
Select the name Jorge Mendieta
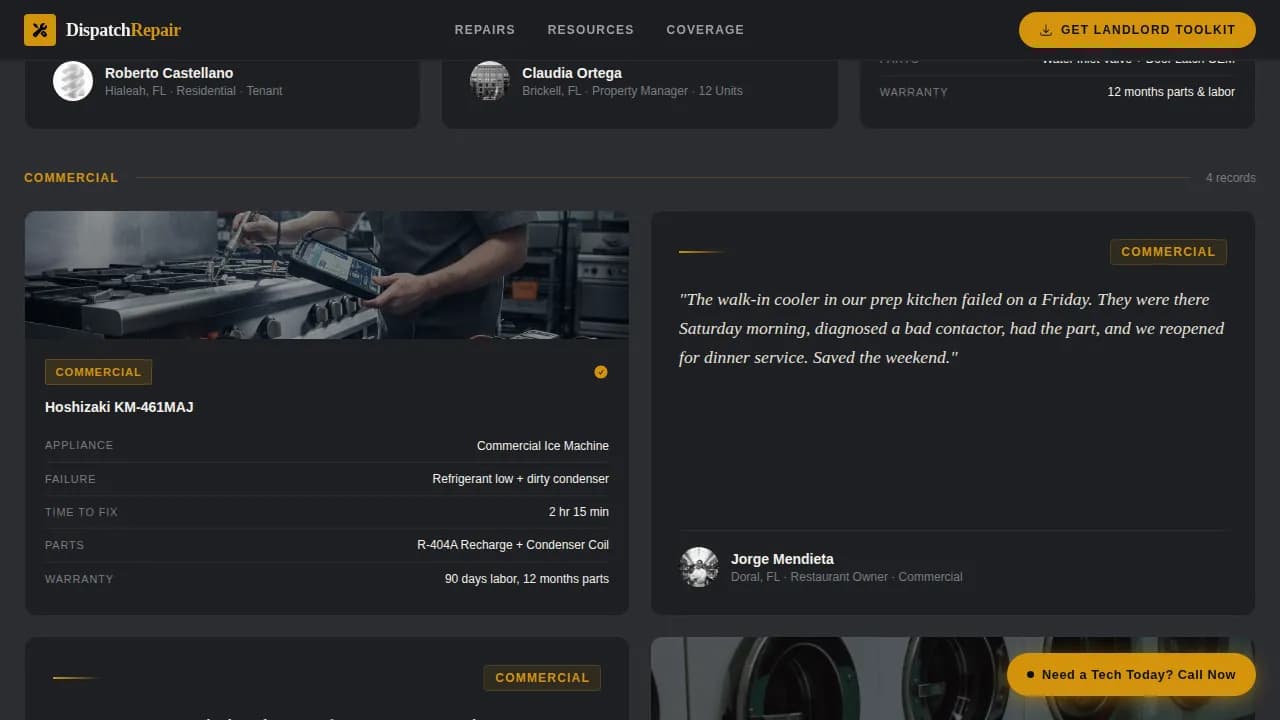(782, 559)
